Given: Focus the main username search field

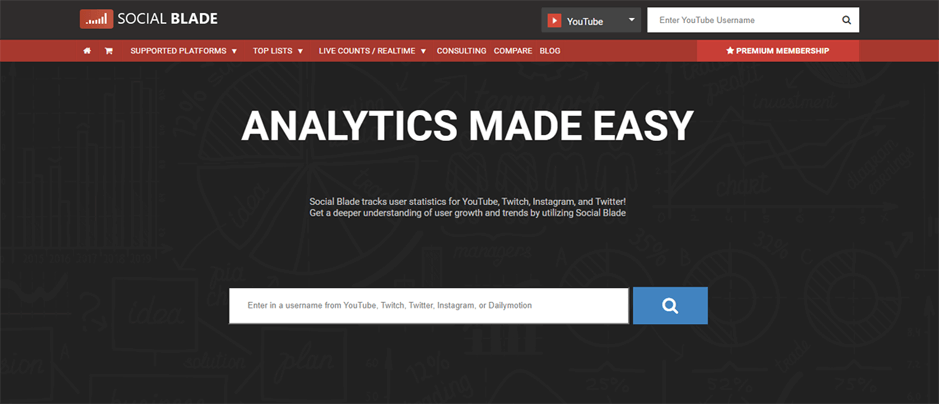Looking at the screenshot, I should pos(429,306).
